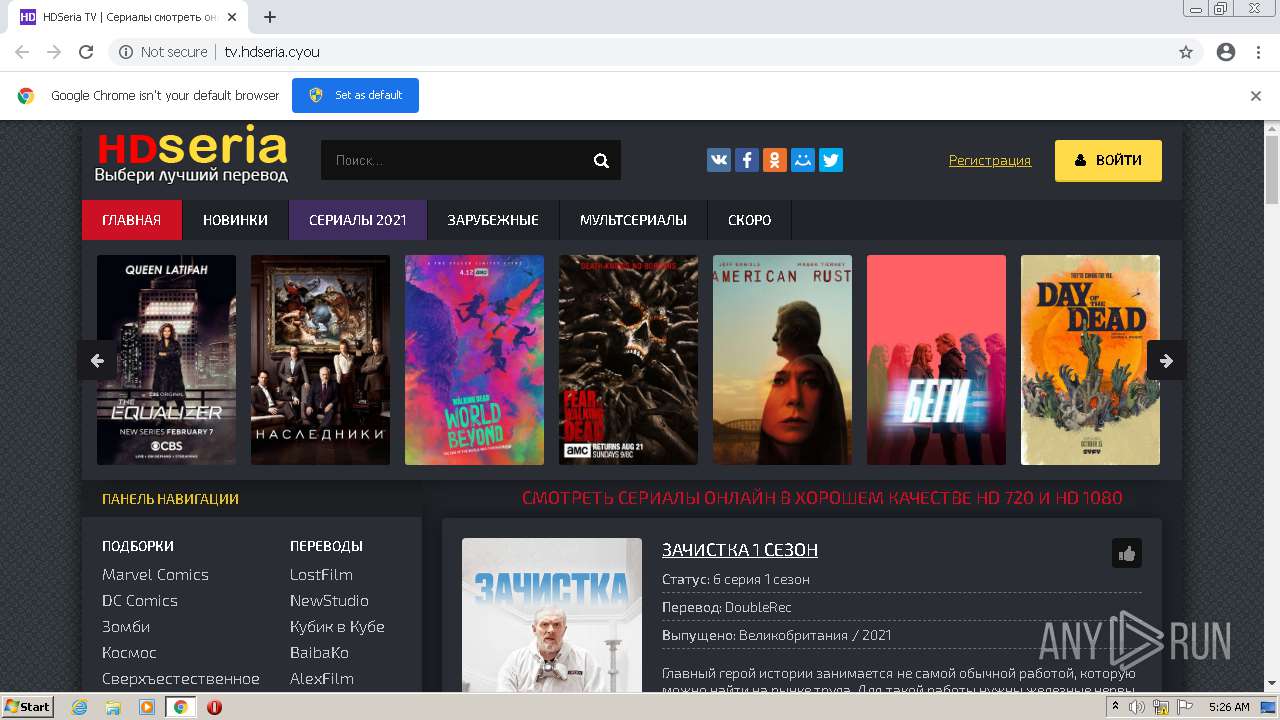Open the ЗАЧИСТКА 1 СЕЗОН title link
This screenshot has height=720, width=1280.
click(740, 549)
